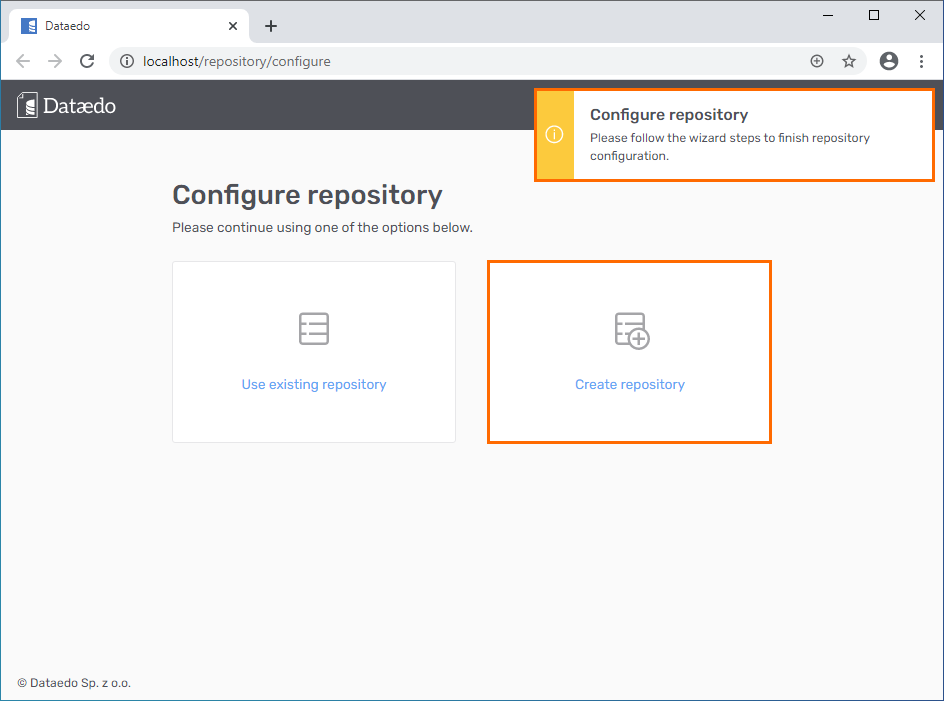
Task: Choose the "Create repository" link
Action: click(x=630, y=384)
